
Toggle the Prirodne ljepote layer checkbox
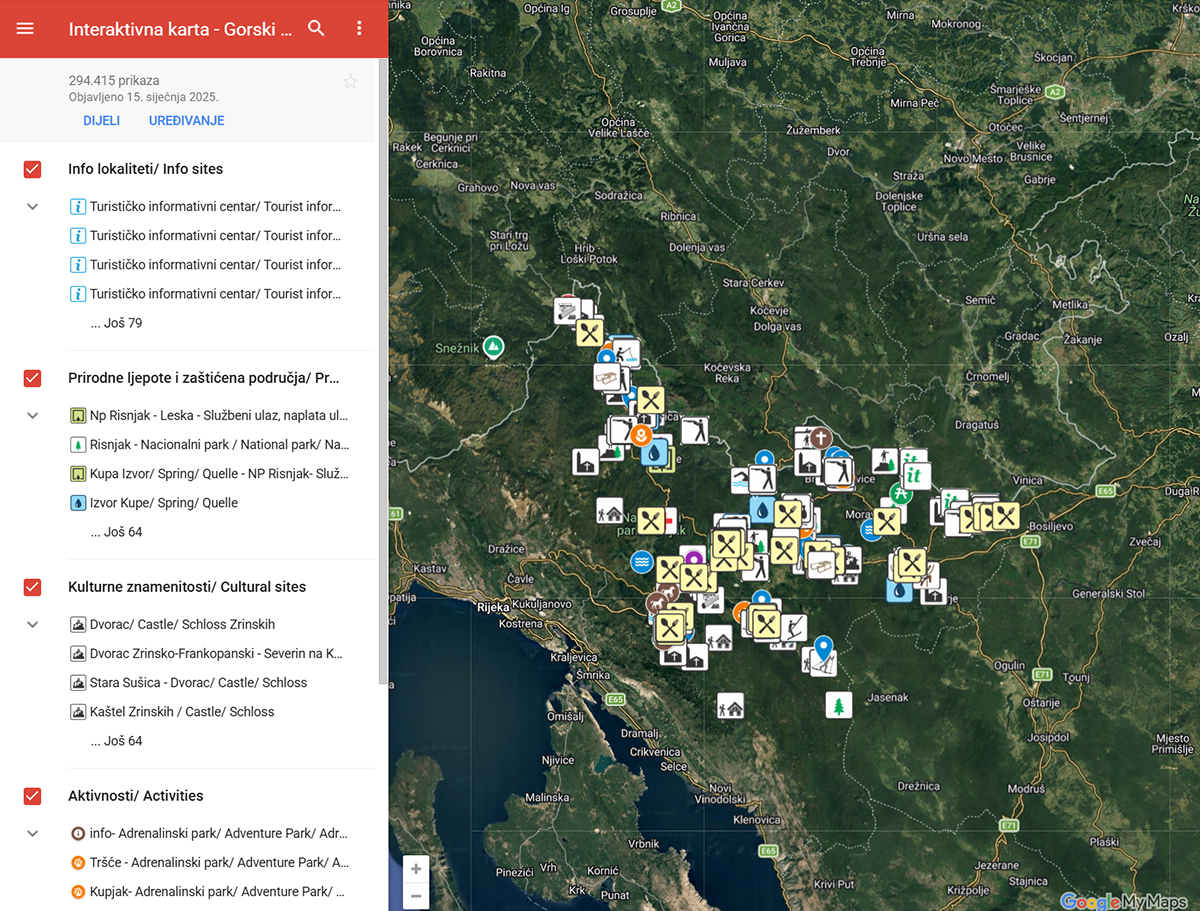[x=32, y=378]
